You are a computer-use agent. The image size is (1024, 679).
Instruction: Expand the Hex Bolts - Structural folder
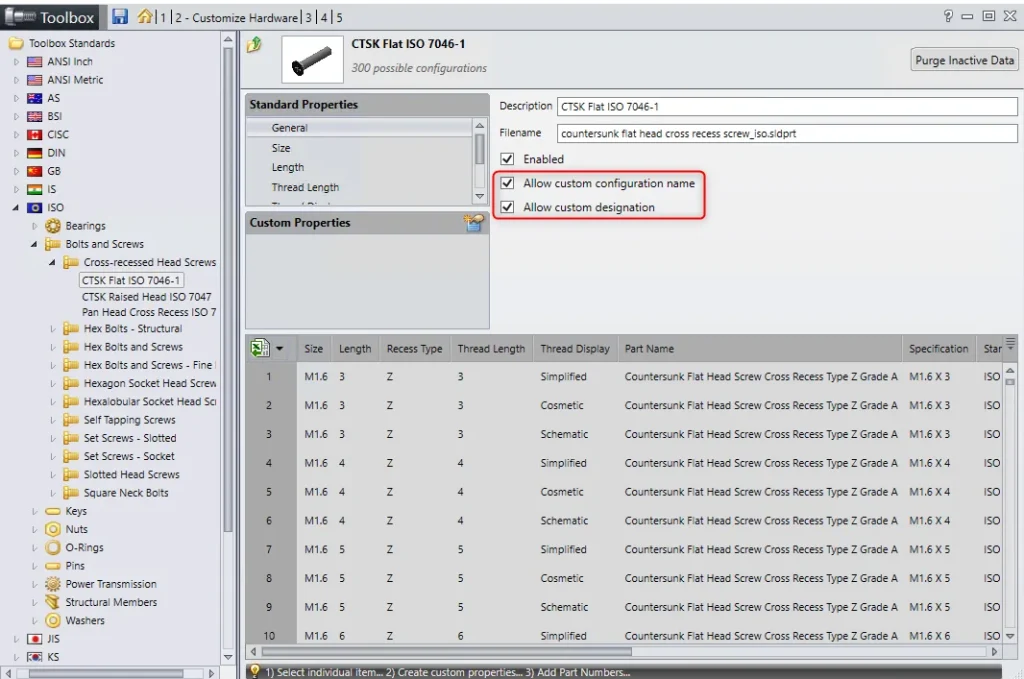53,329
